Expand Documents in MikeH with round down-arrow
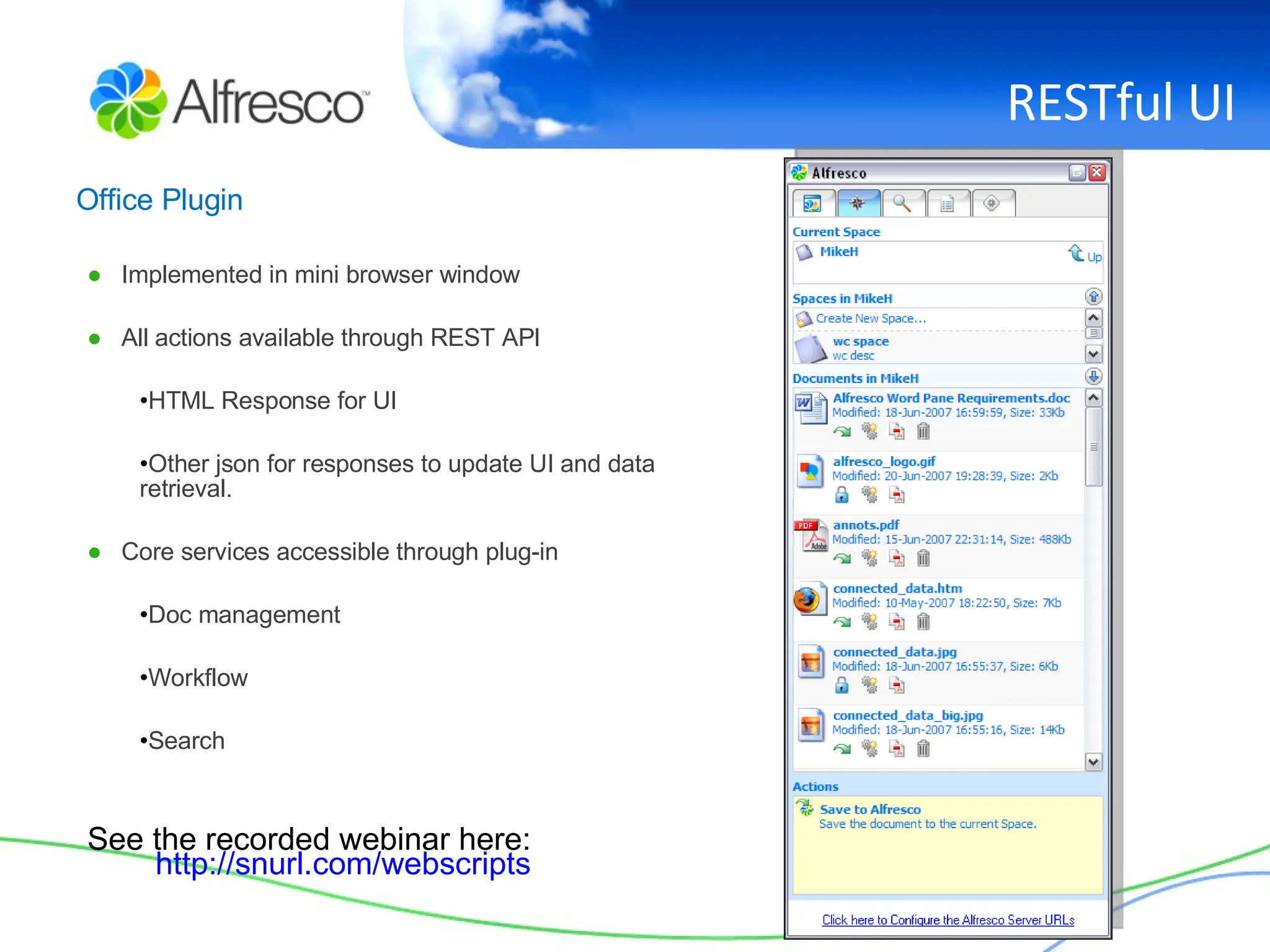The width and height of the screenshot is (1270, 952). pos(1093,376)
